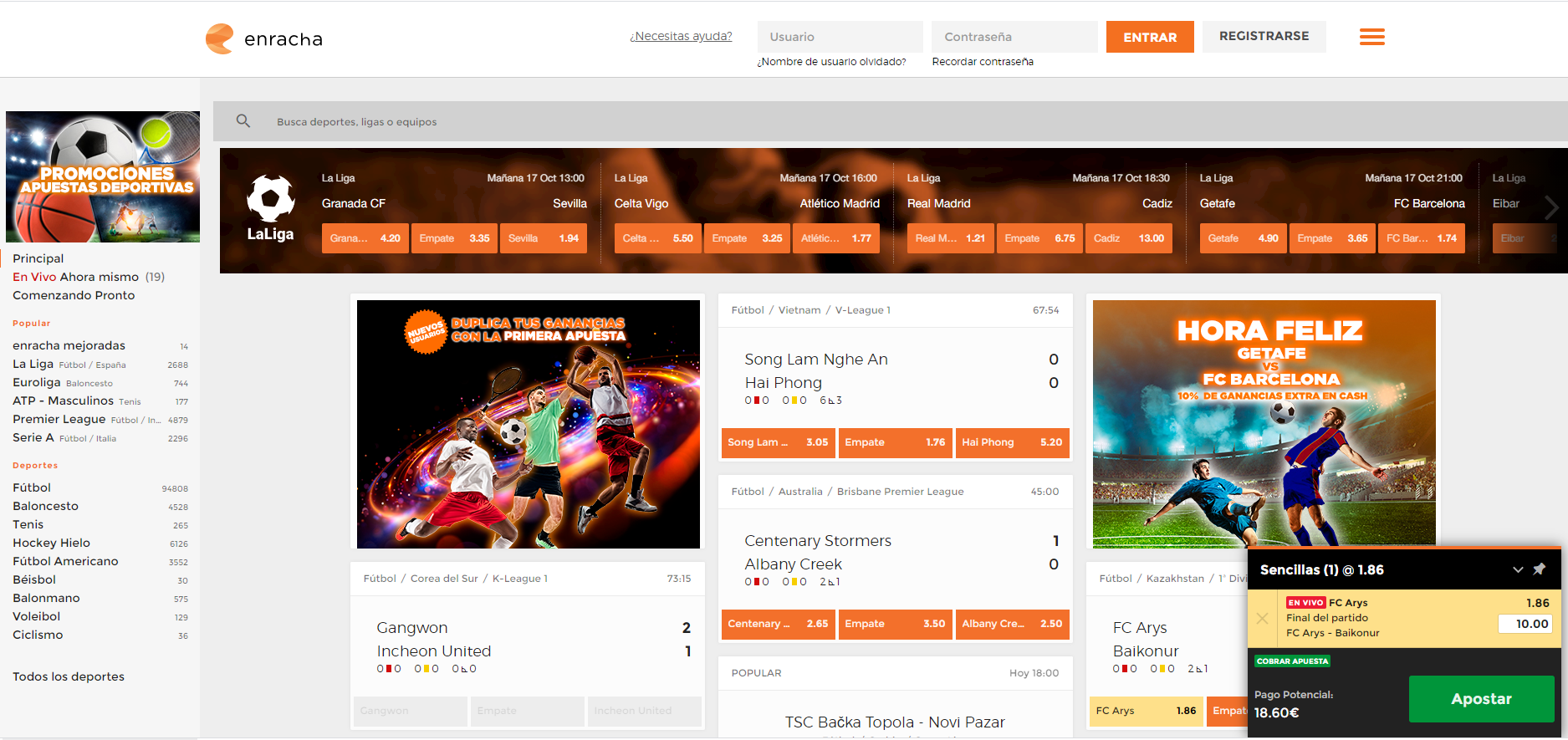
Task: Open the hamburger menu icon
Action: point(1371,37)
